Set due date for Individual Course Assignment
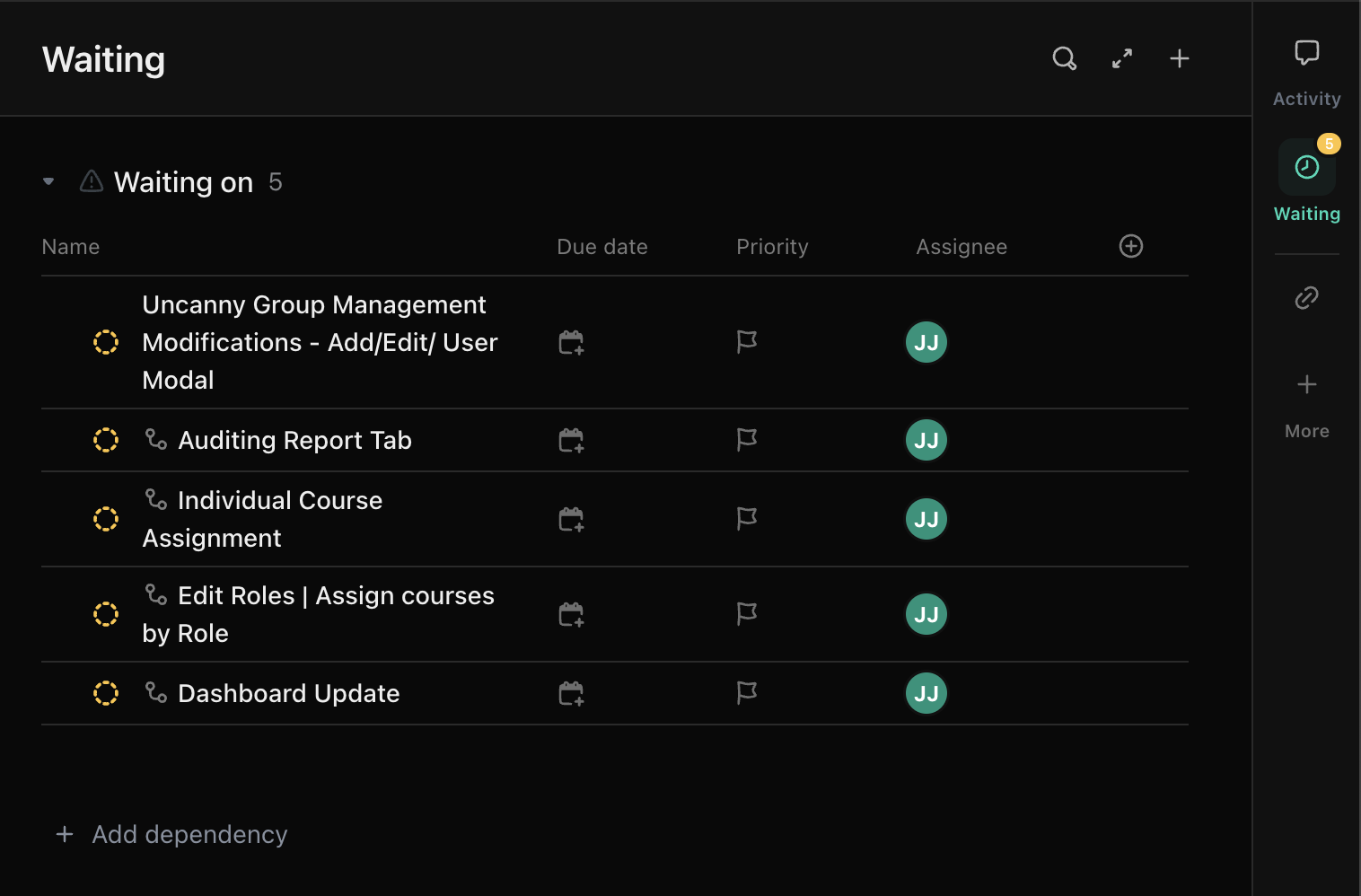Image resolution: width=1361 pixels, height=896 pixels. click(571, 520)
